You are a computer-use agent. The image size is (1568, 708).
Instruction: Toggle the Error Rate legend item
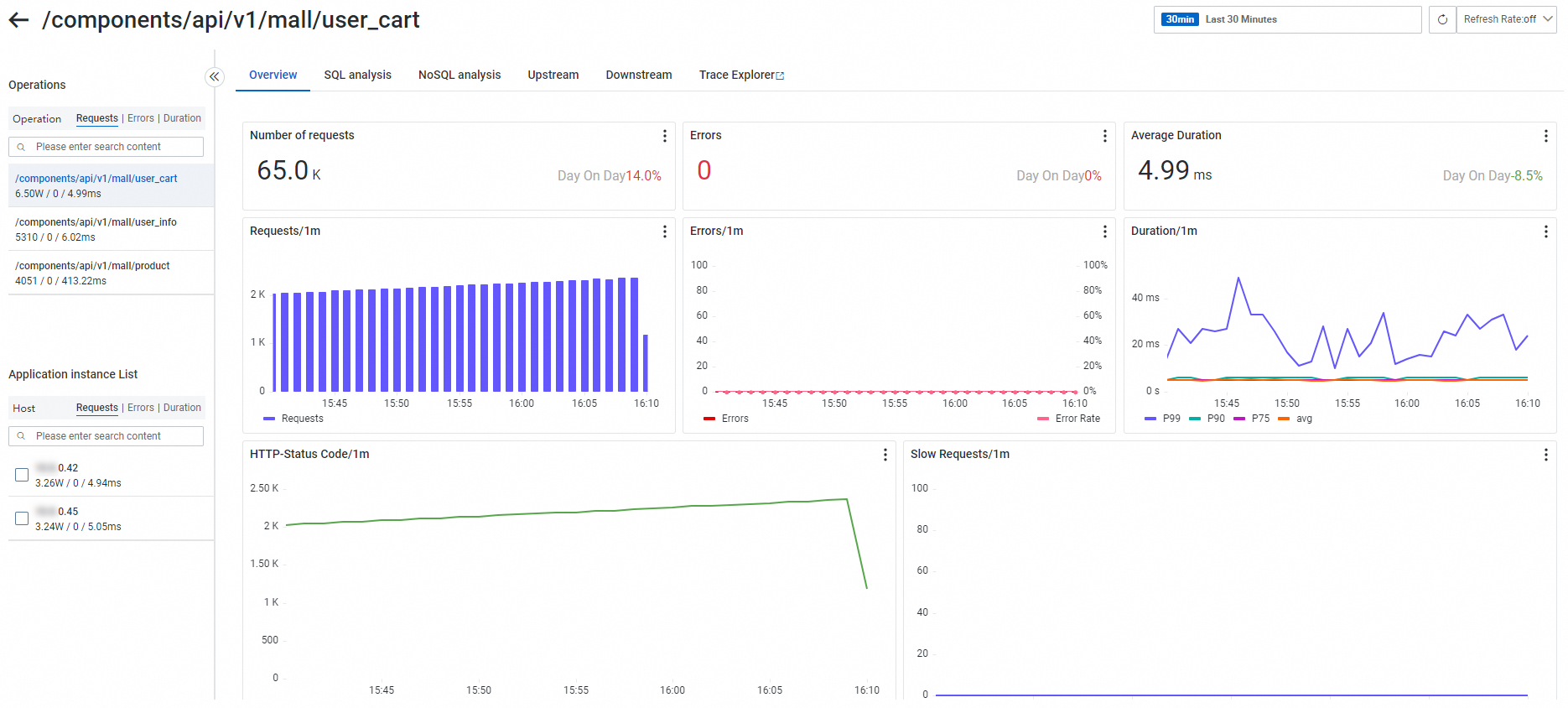pos(1068,419)
